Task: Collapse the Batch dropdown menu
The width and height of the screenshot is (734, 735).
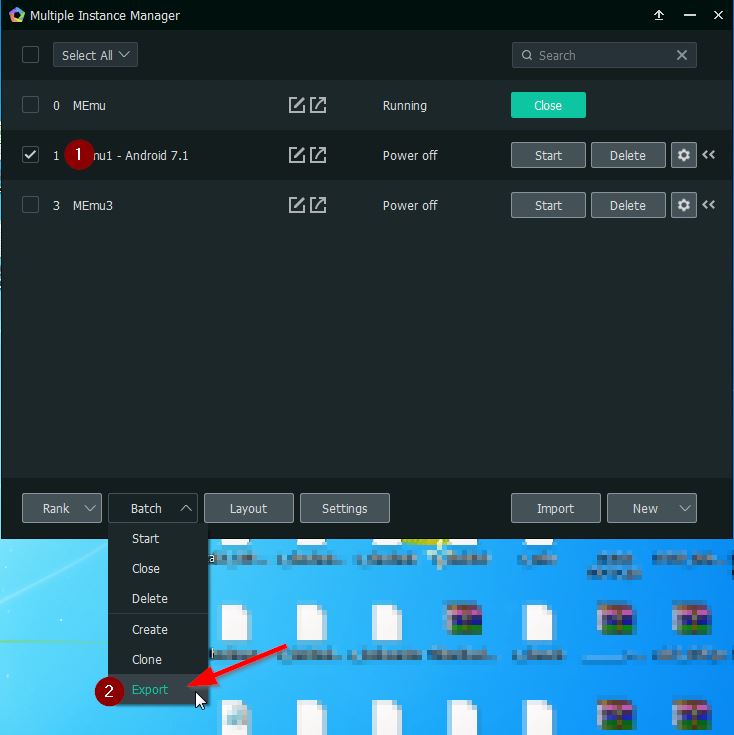Action: pos(153,508)
